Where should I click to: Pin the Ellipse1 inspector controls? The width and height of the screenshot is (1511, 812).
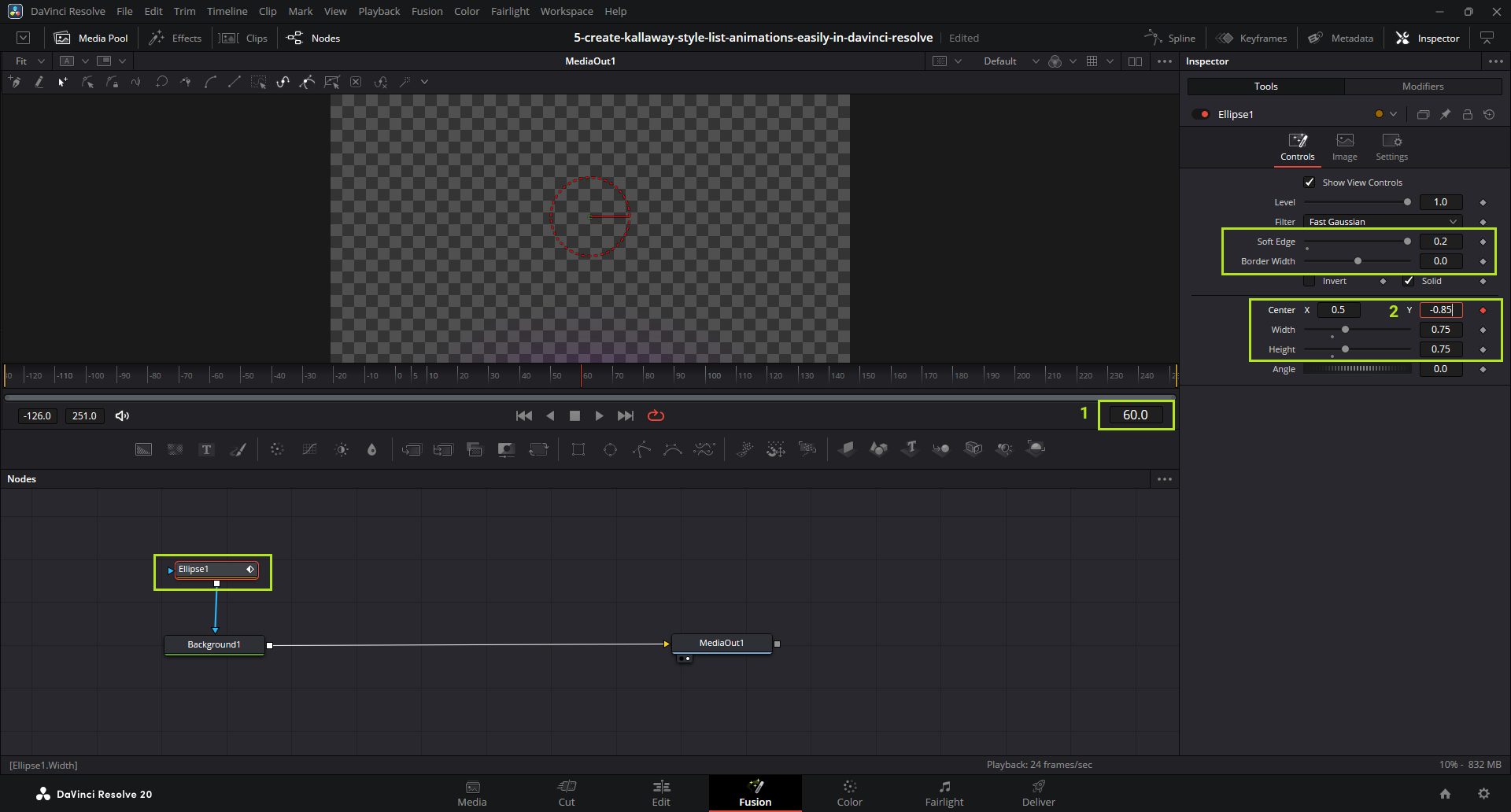click(x=1446, y=114)
